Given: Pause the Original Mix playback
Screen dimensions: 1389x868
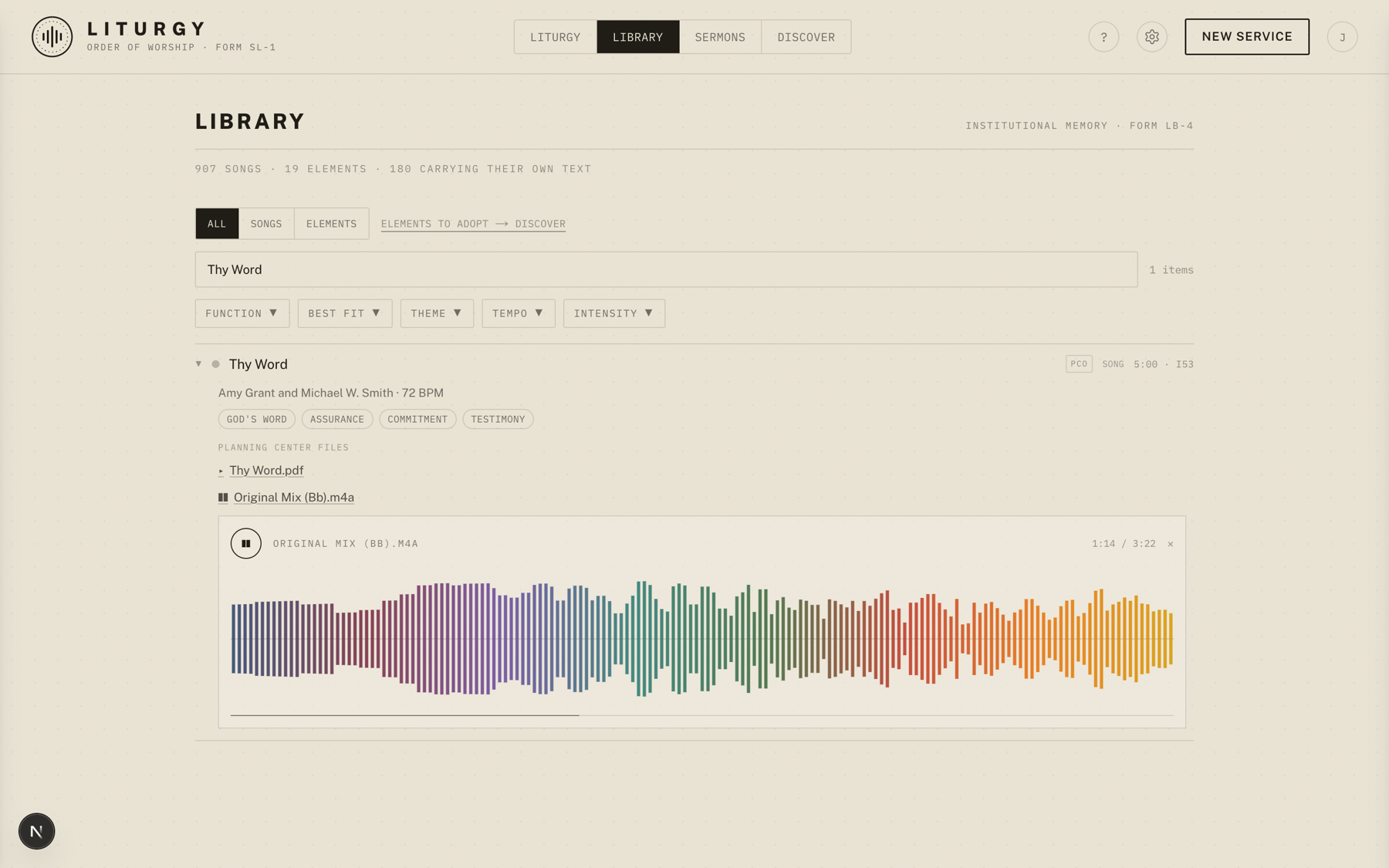Looking at the screenshot, I should [x=245, y=543].
